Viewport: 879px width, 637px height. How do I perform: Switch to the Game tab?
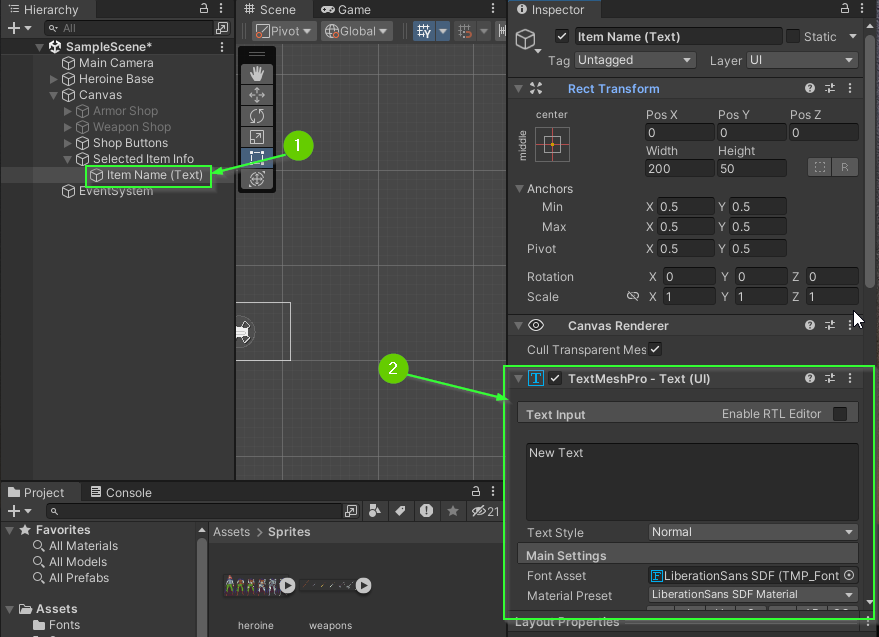(x=348, y=9)
